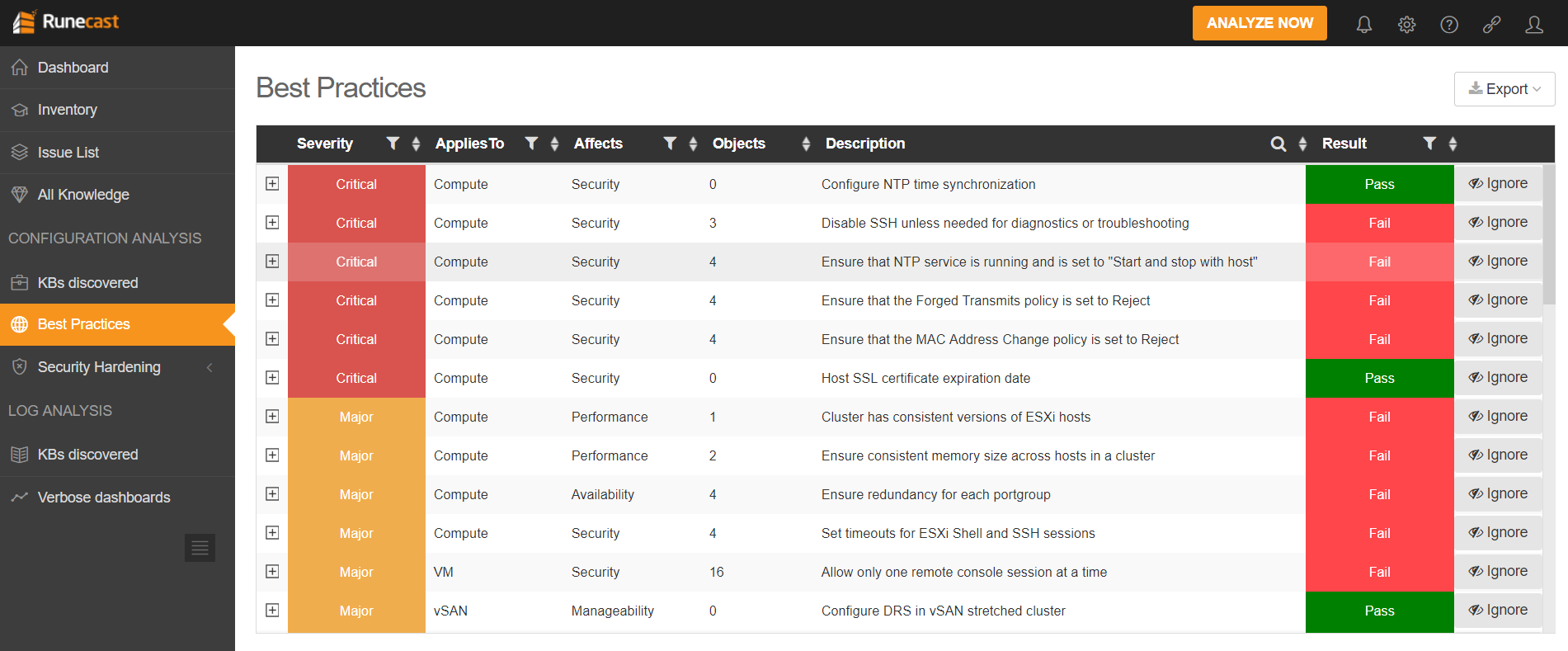Image resolution: width=1568 pixels, height=651 pixels.
Task: Click the Description search magnifier icon
Action: (1278, 144)
